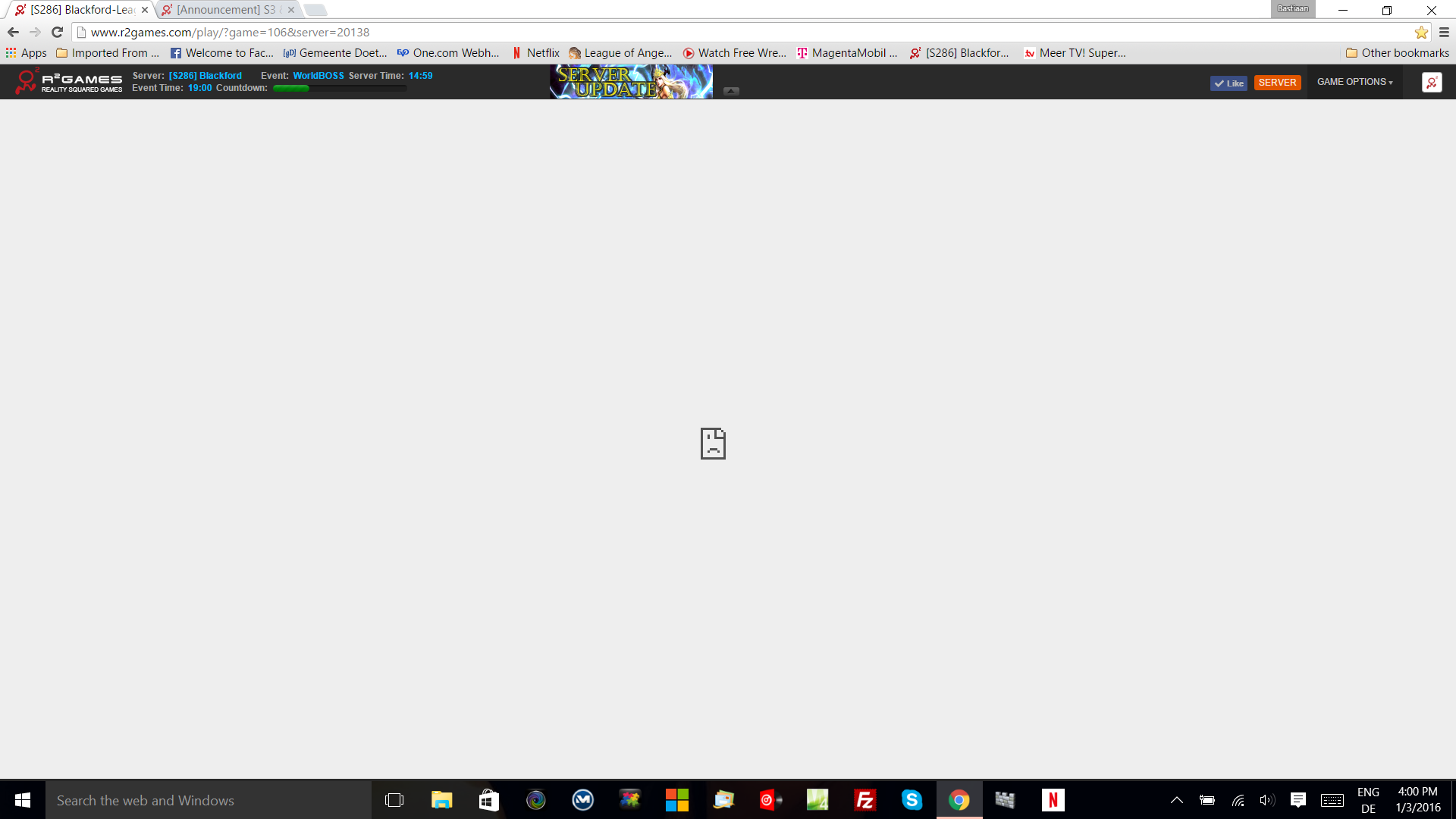The height and width of the screenshot is (819, 1456).
Task: Bookmark this page with star icon
Action: pyautogui.click(x=1421, y=32)
